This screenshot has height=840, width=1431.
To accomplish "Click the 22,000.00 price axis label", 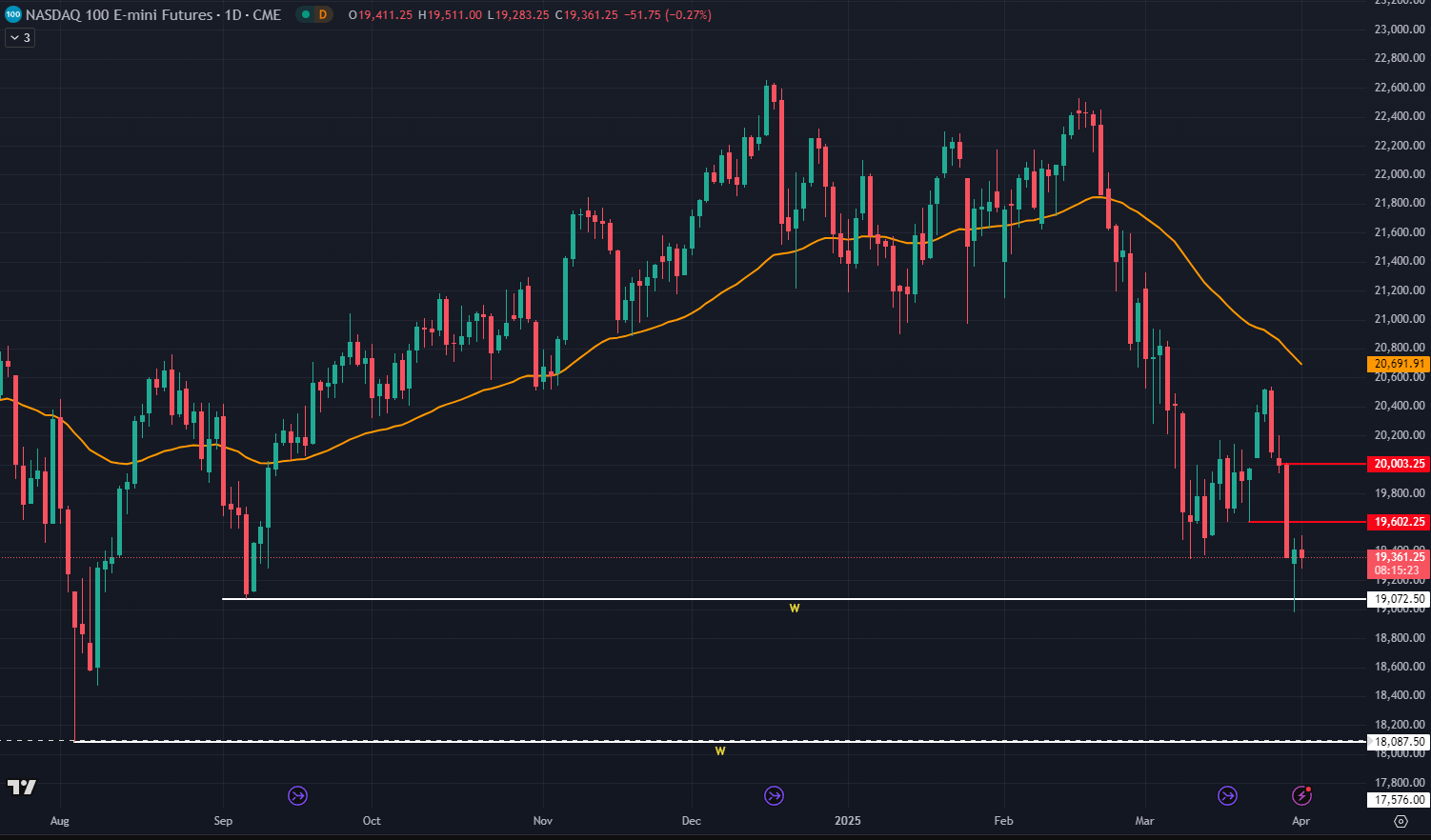I will click(1400, 174).
